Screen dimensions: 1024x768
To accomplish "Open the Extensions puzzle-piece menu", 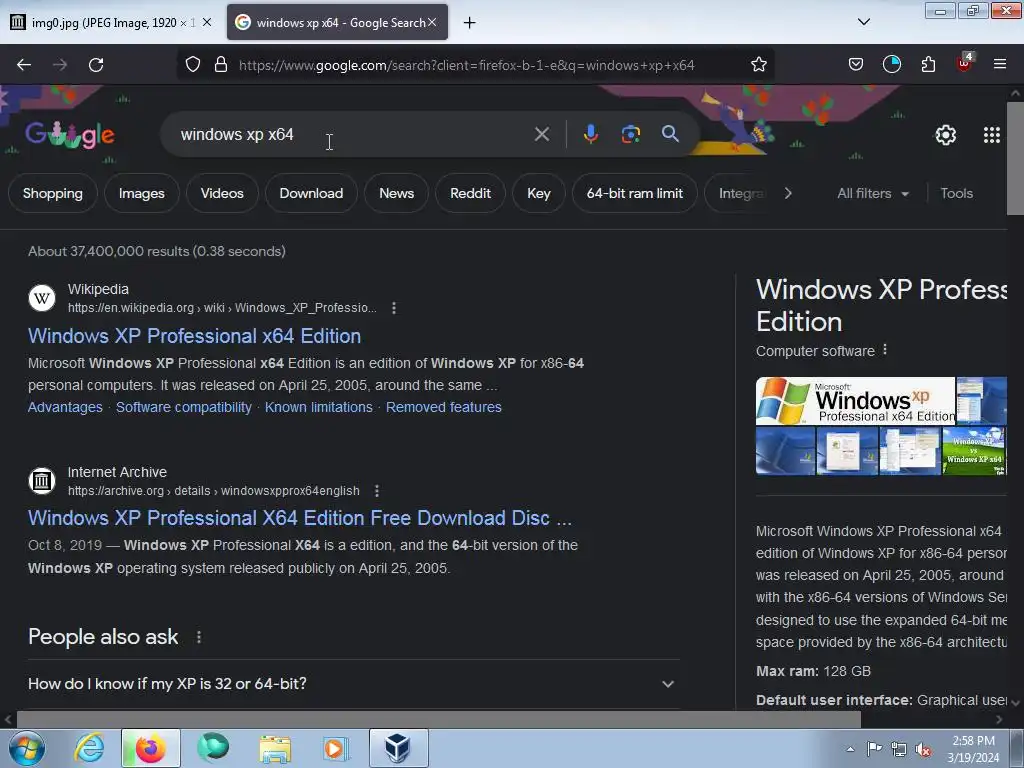I will (928, 65).
